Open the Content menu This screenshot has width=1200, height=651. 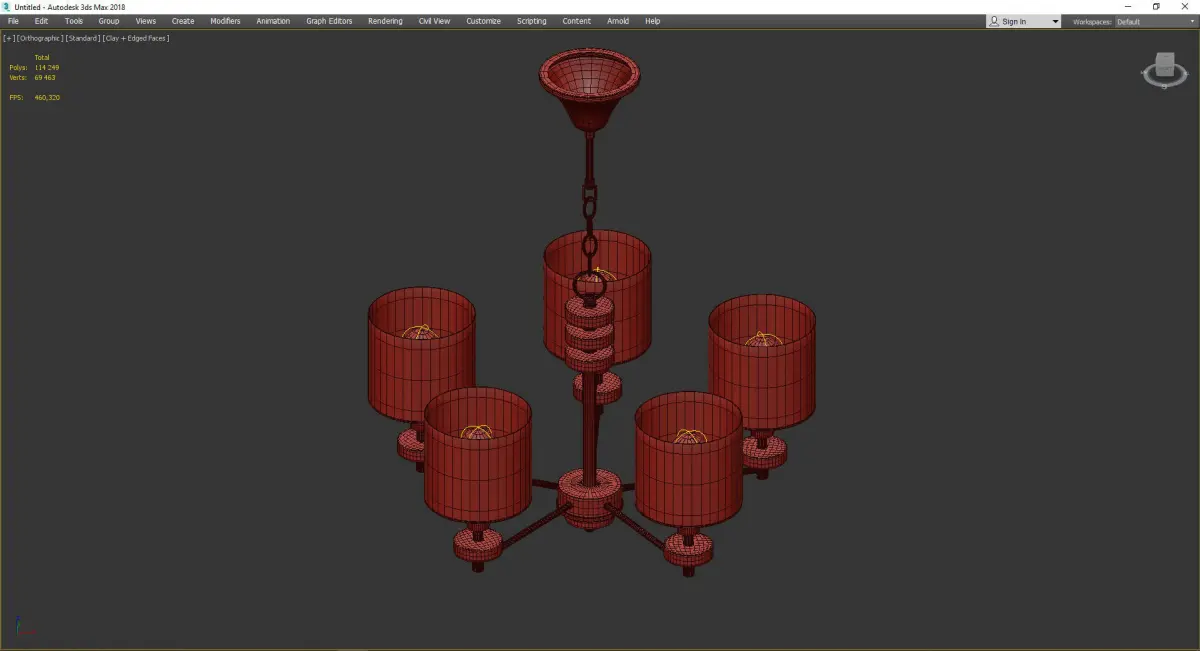click(x=576, y=21)
